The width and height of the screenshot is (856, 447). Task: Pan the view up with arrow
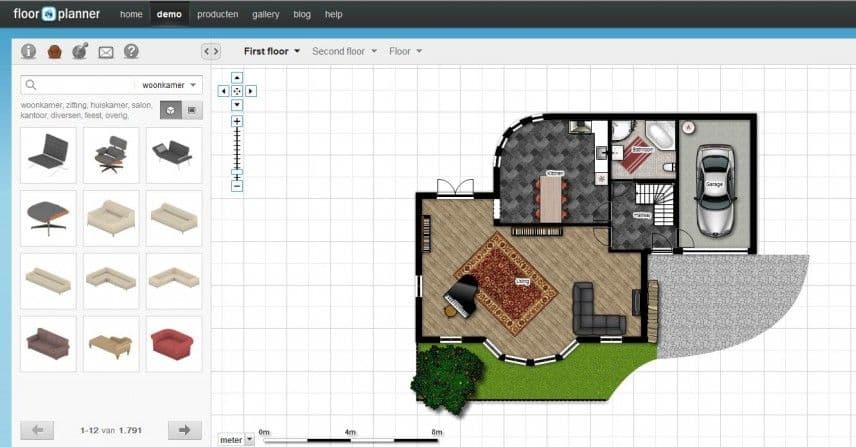pos(237,77)
